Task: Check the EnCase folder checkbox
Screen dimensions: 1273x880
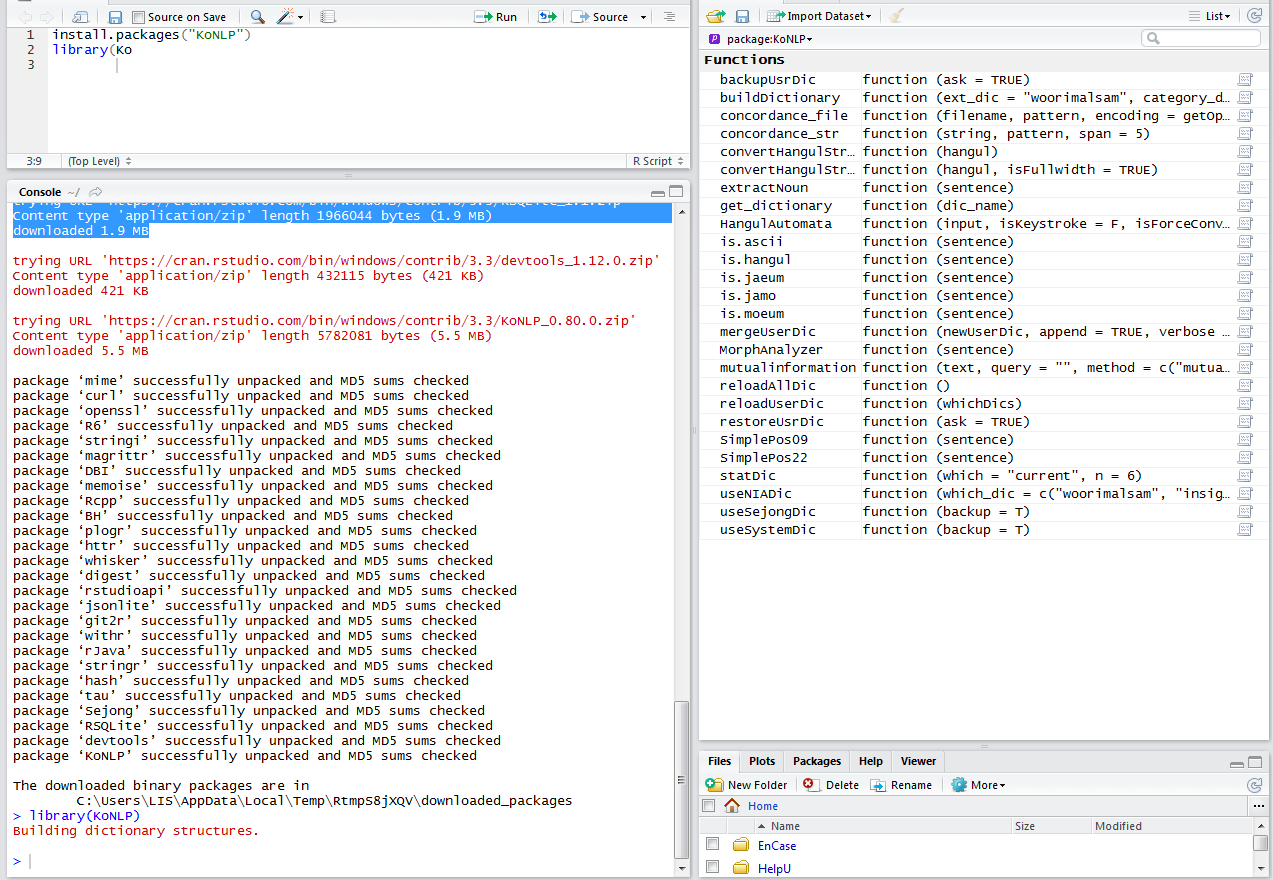Action: (712, 845)
